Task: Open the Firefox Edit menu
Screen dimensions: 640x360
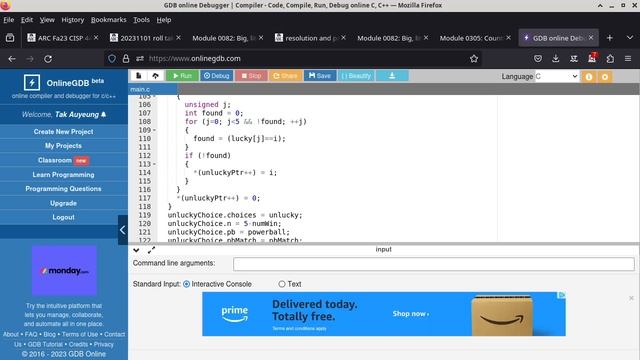Action: point(27,20)
